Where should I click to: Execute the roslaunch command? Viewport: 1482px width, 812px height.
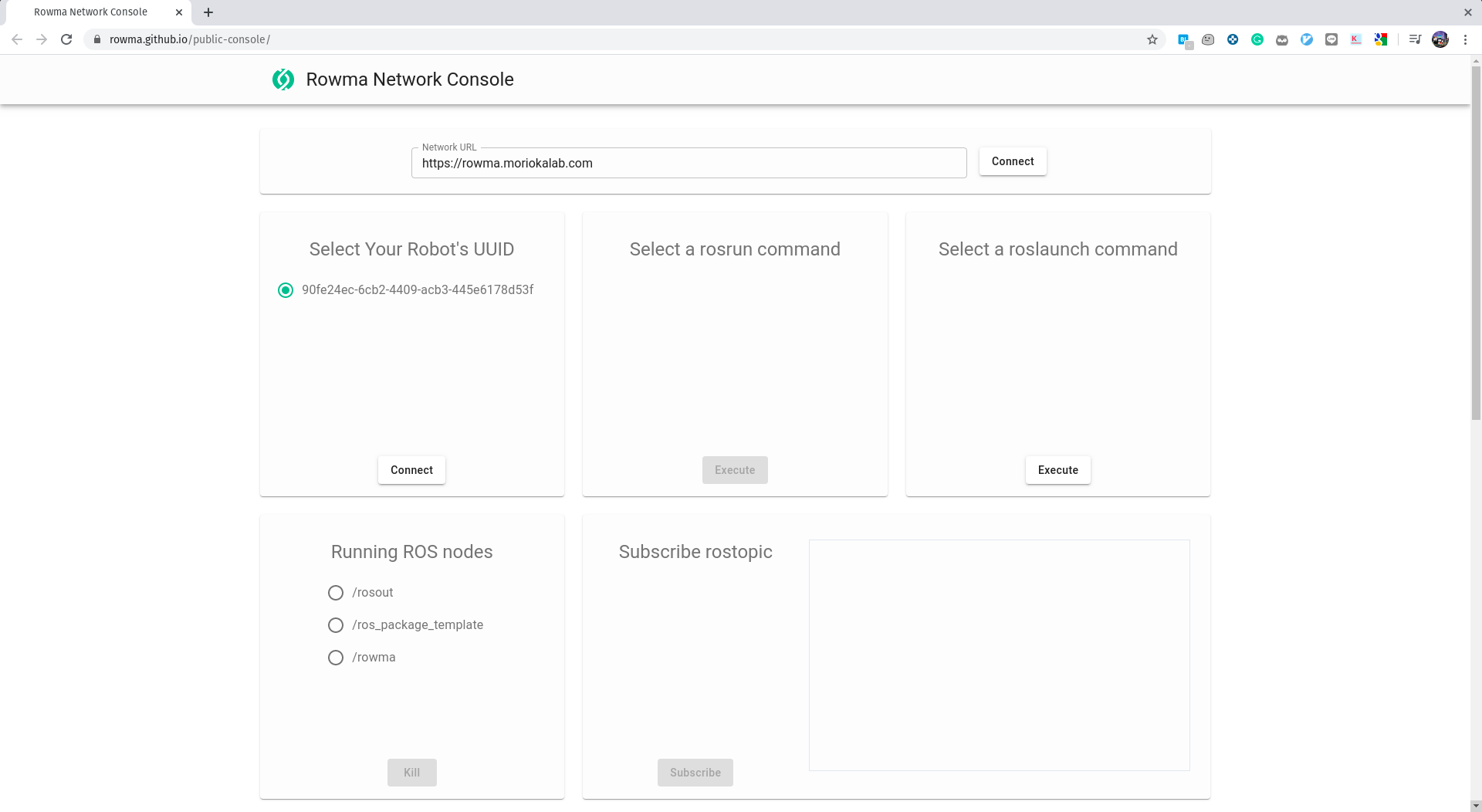pyautogui.click(x=1057, y=470)
